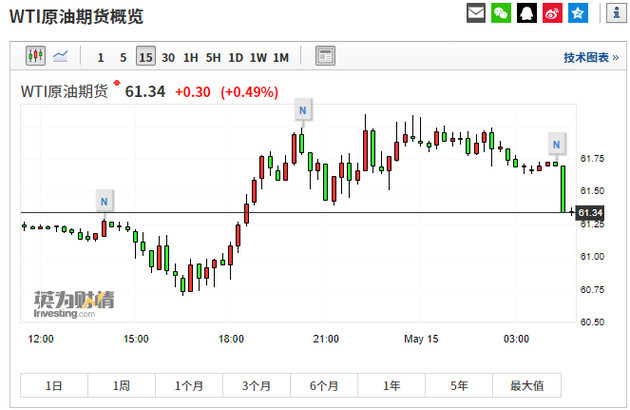Select the 1W interval
The width and height of the screenshot is (630, 410).
[258, 58]
